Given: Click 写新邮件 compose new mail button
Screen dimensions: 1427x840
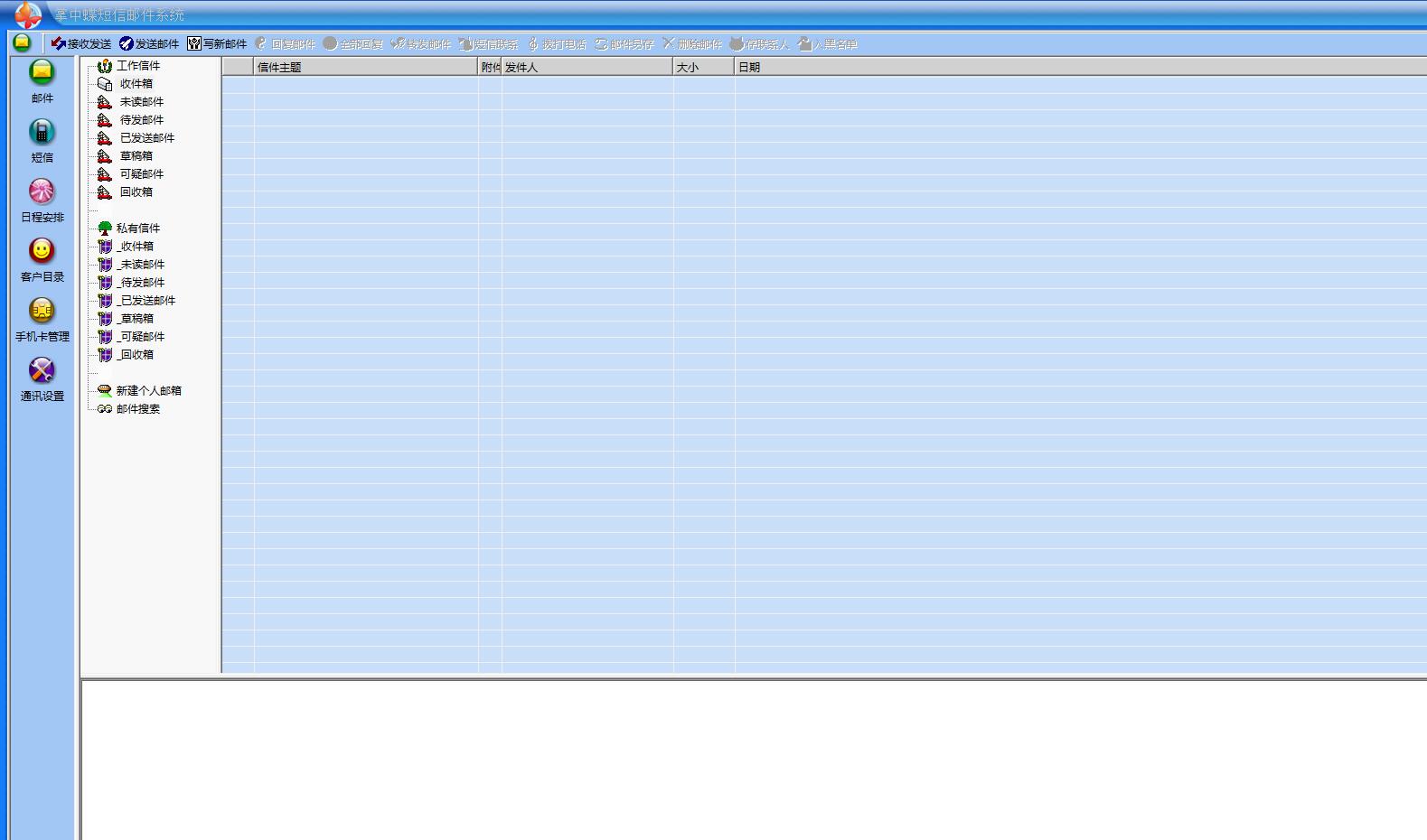Looking at the screenshot, I should tap(217, 43).
